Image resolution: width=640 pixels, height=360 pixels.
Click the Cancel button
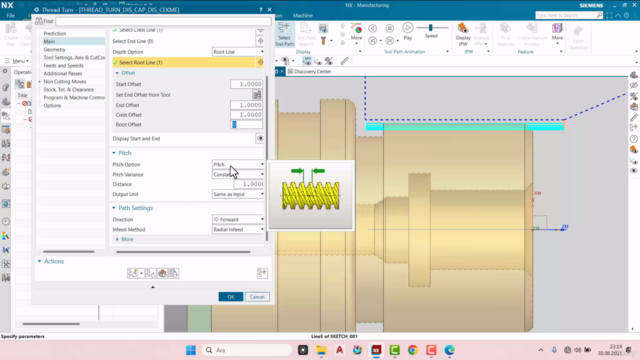(x=257, y=297)
